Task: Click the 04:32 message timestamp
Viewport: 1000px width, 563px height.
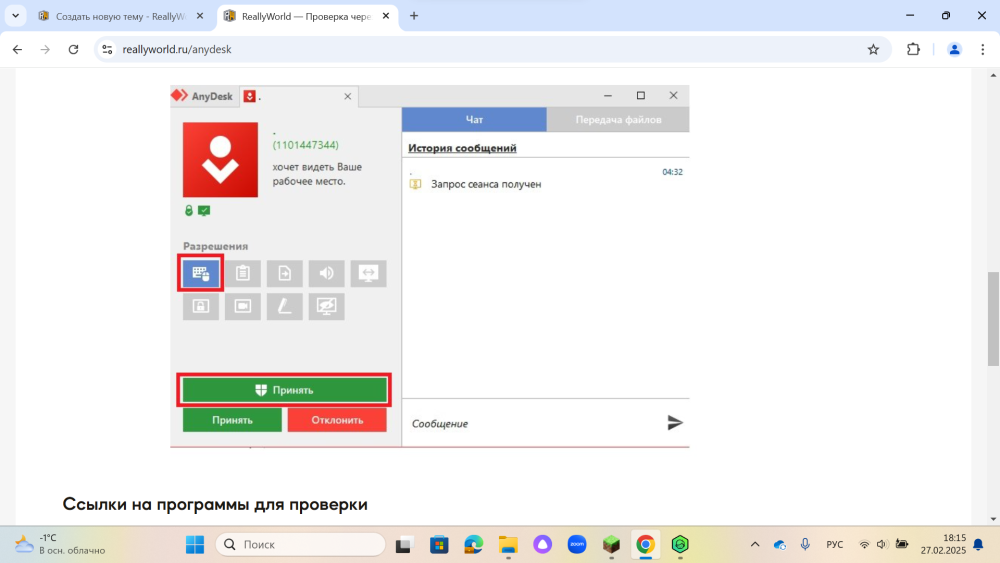Action: [x=672, y=172]
